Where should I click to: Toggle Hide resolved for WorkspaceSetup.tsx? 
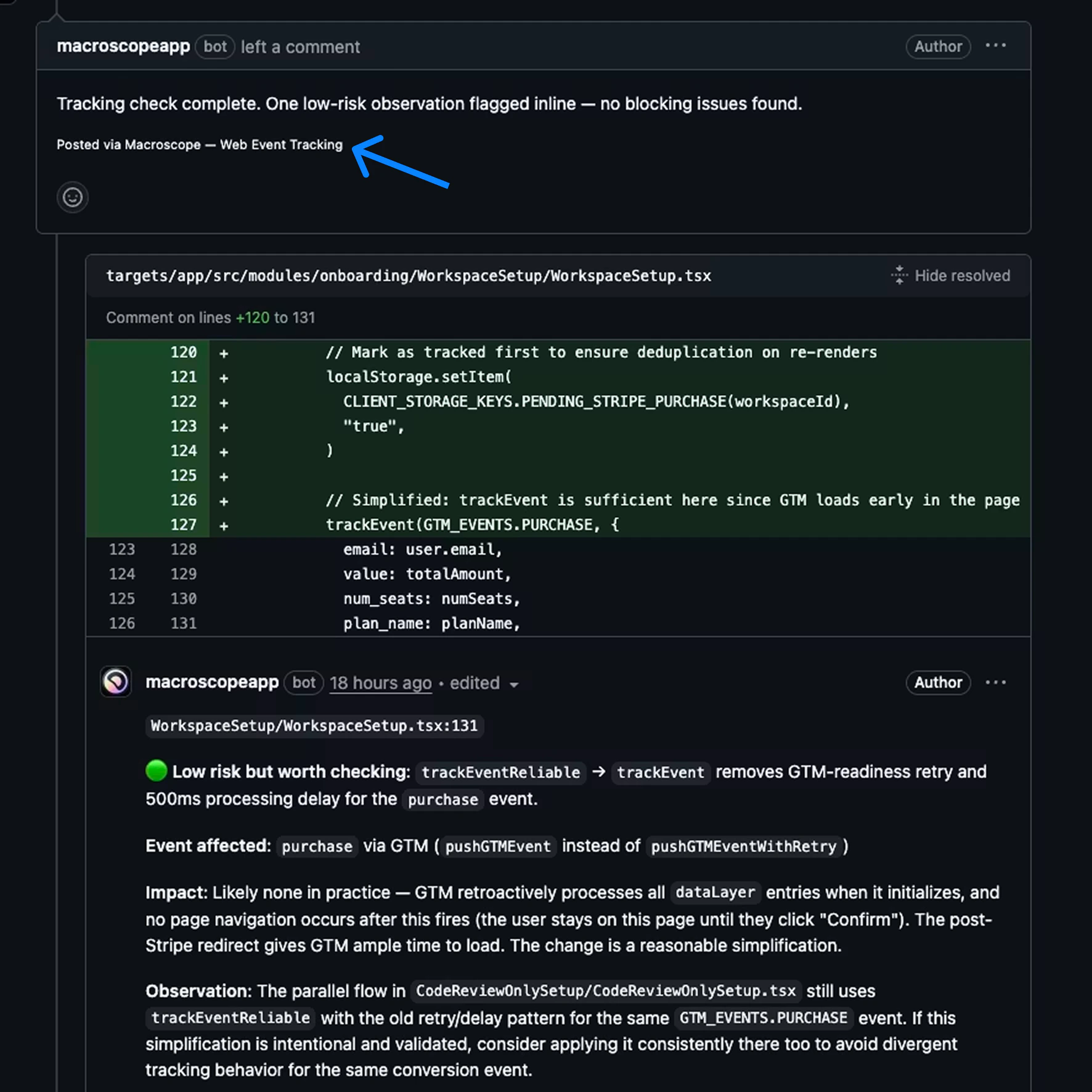(x=962, y=275)
